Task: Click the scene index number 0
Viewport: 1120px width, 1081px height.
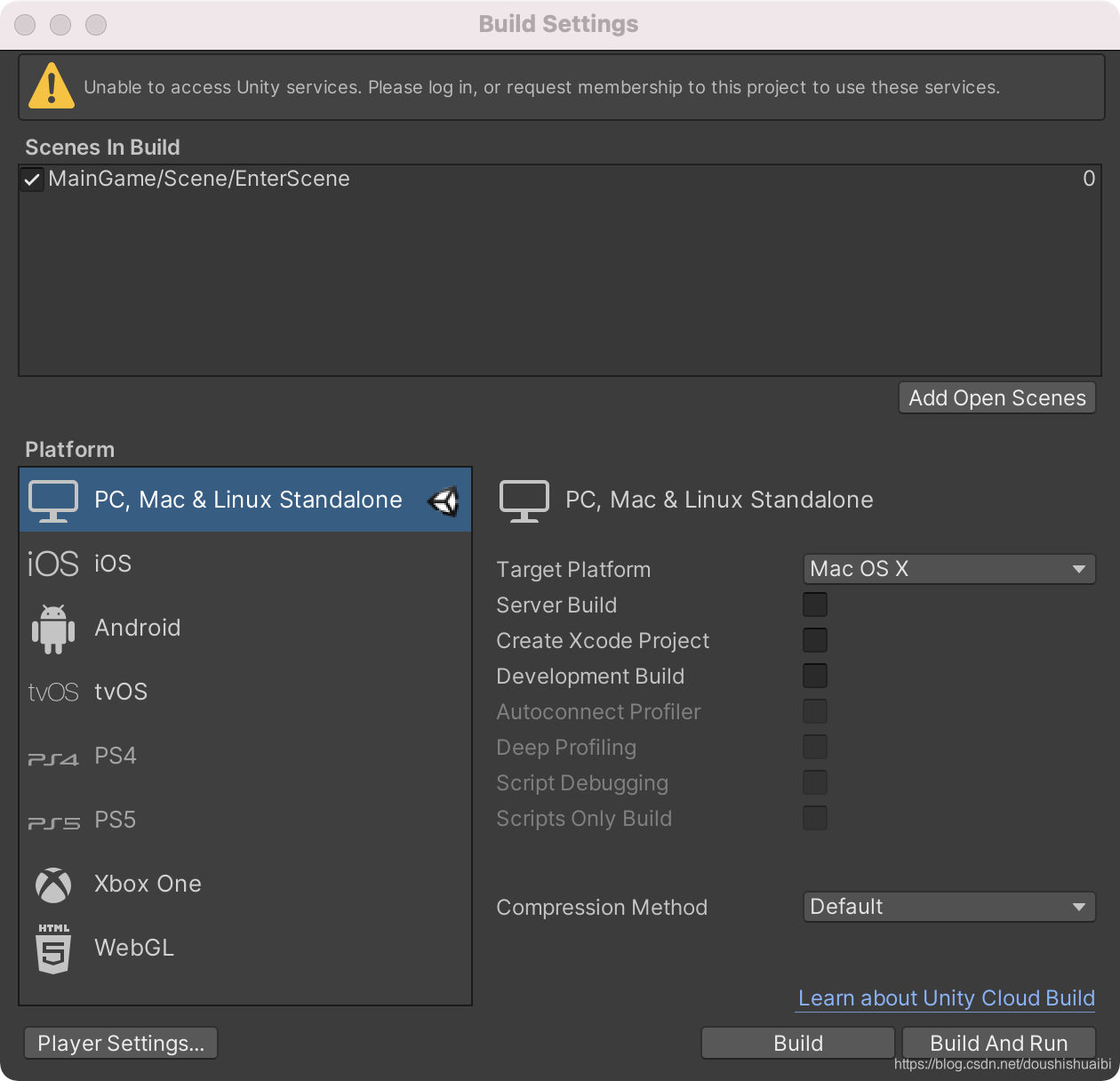Action: 1089,179
